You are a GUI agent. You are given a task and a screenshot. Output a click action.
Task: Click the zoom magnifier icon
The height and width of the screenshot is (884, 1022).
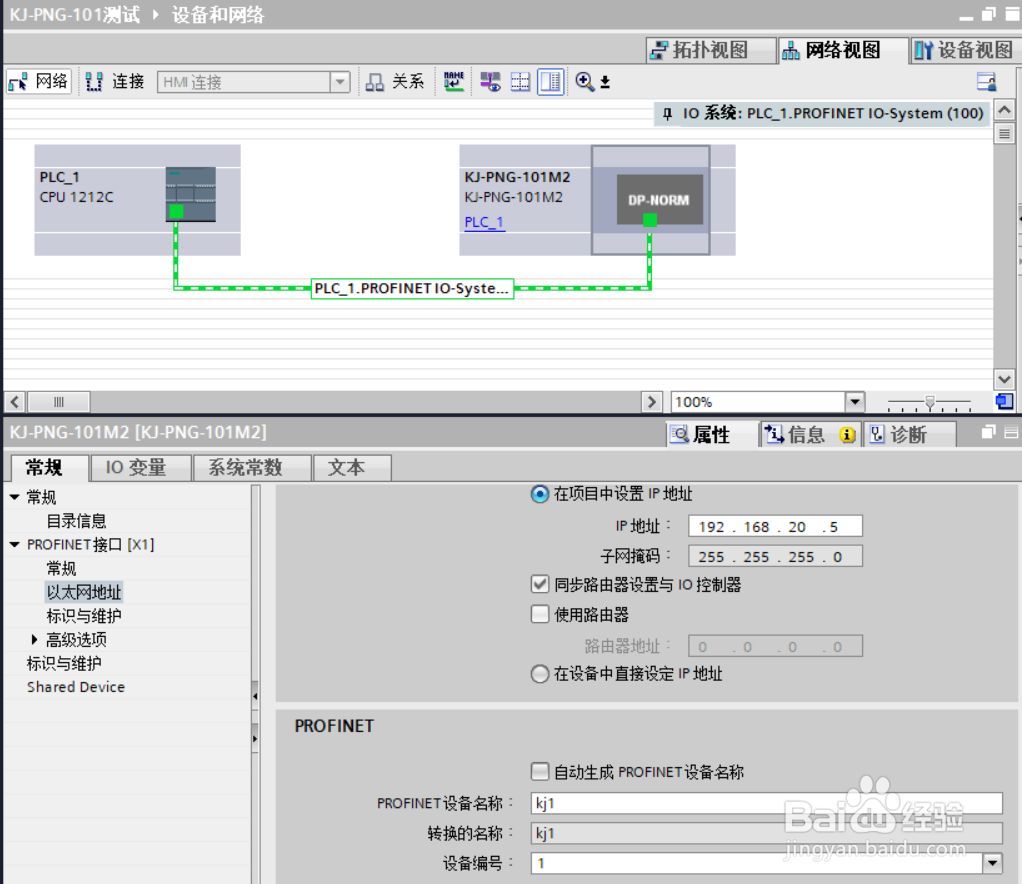585,81
